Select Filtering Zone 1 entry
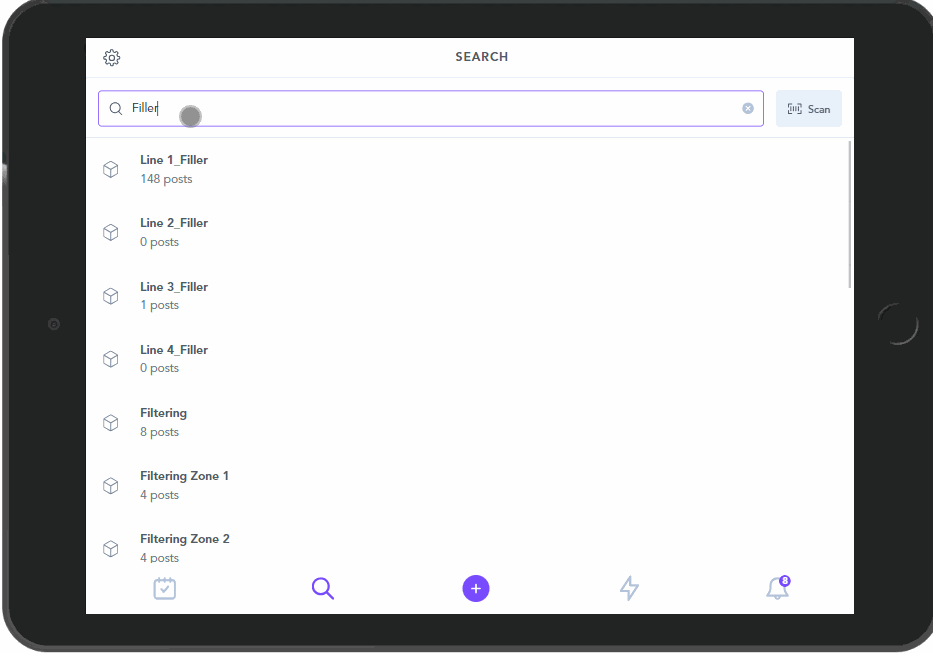 coord(184,485)
